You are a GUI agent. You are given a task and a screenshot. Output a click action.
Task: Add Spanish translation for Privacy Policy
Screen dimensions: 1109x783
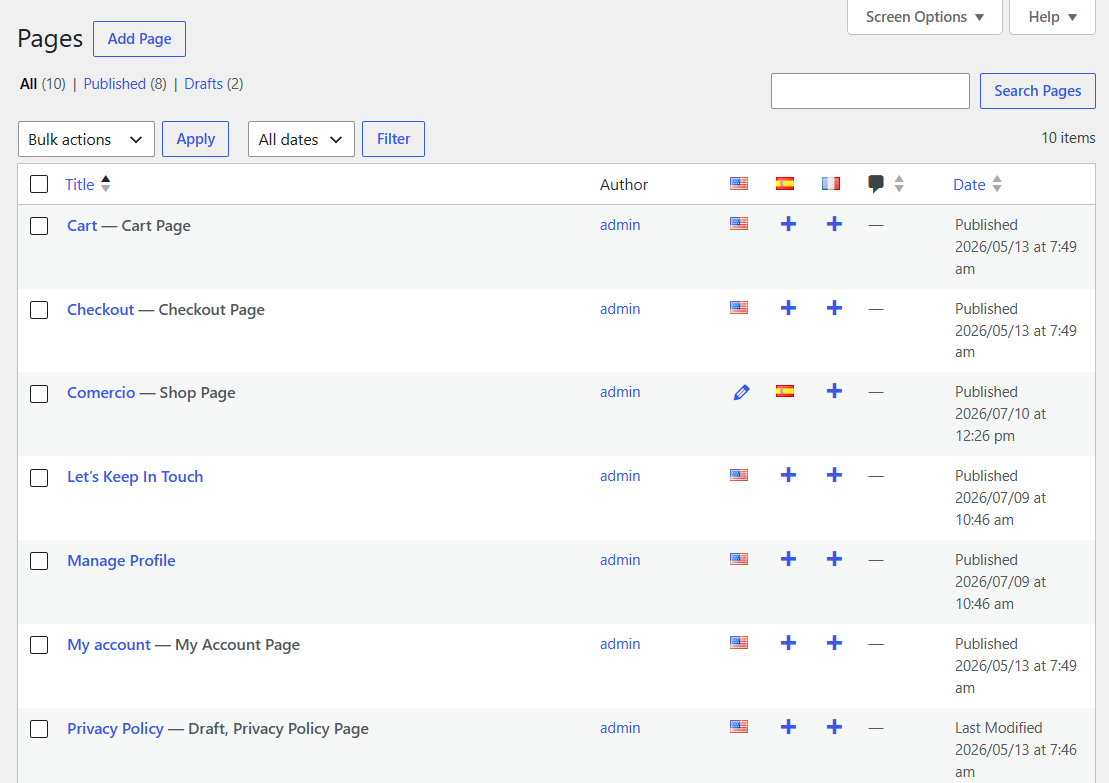[x=788, y=726]
